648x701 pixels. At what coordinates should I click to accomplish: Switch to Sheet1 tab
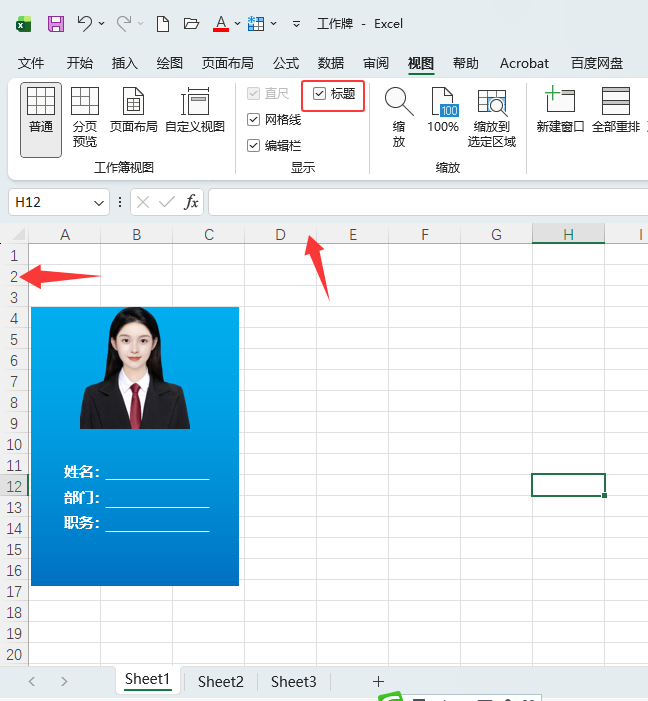coord(148,680)
